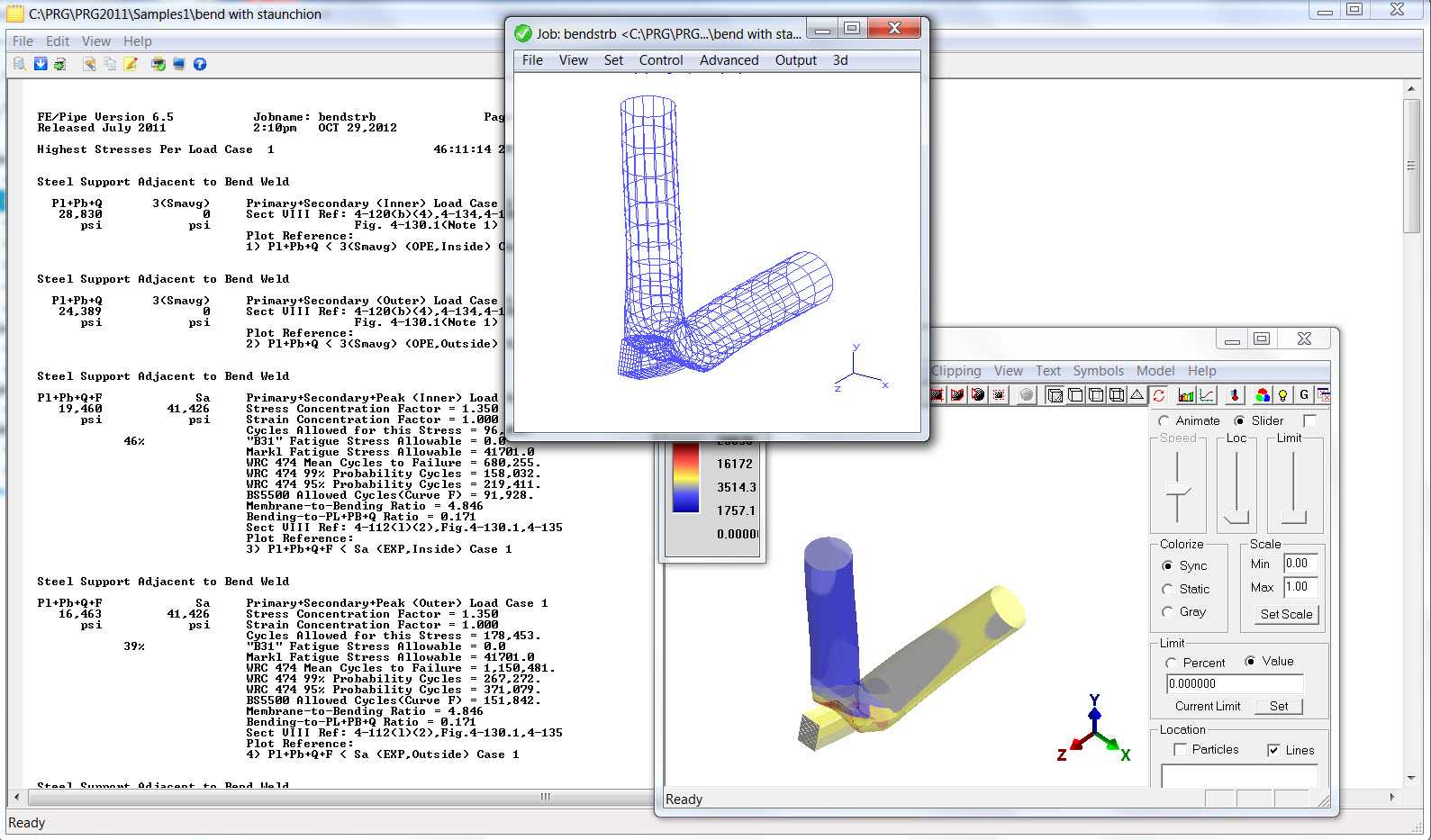Click the Loc slider handle

[1236, 518]
